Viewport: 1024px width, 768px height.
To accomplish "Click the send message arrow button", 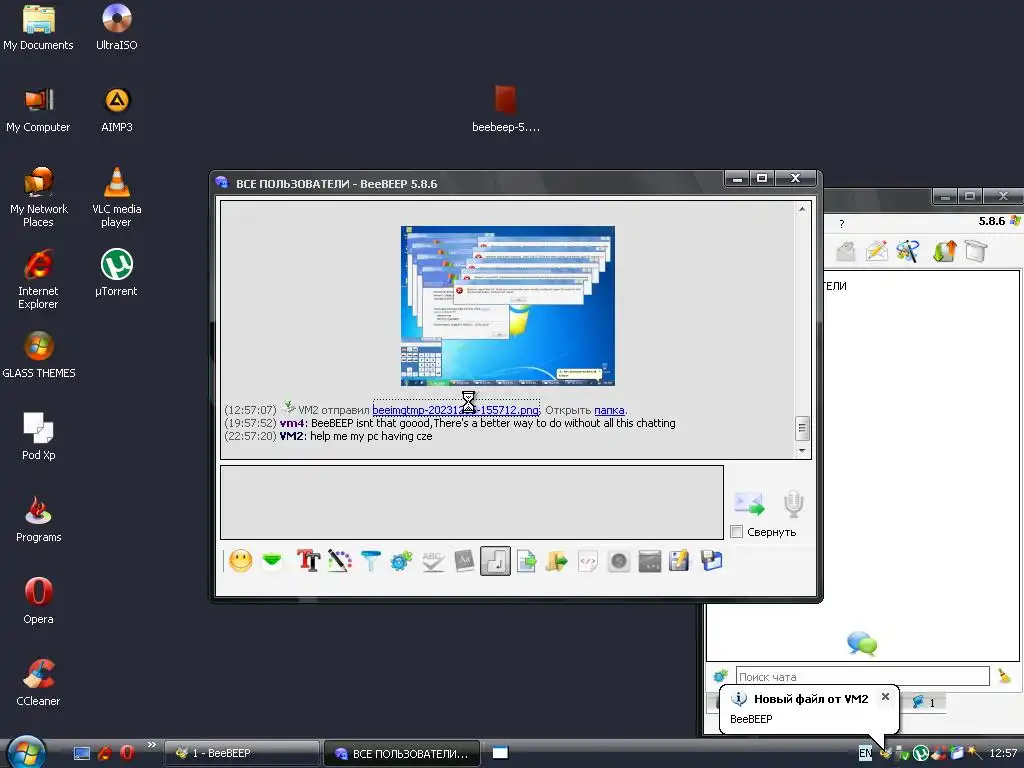I will [749, 504].
